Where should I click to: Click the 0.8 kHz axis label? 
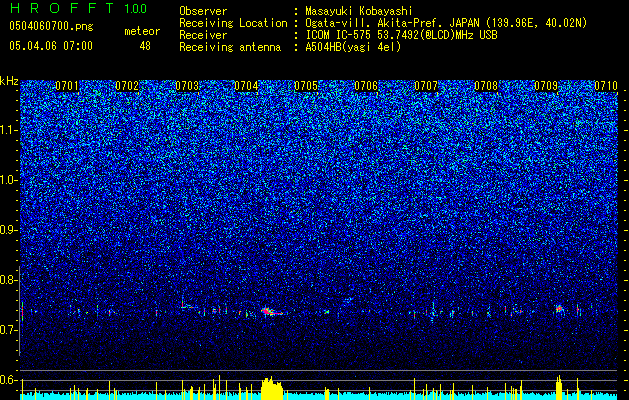tap(9, 280)
